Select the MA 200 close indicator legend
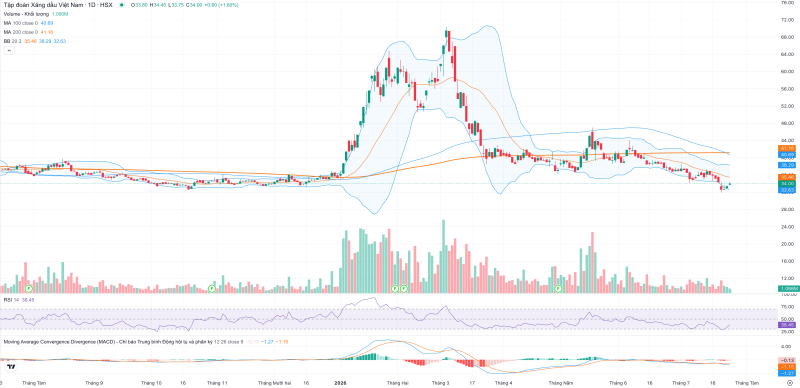800x388 pixels. coord(21,32)
